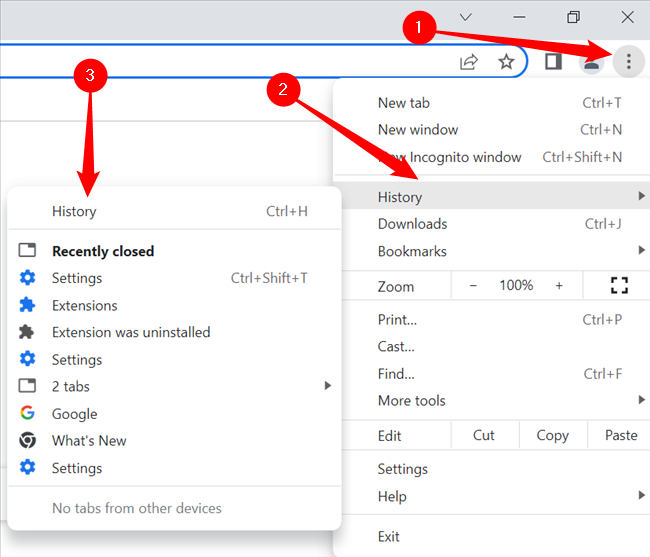Click gear icon beside Settings Ctrl+Shift+T
Image resolution: width=650 pixels, height=557 pixels.
coord(27,278)
